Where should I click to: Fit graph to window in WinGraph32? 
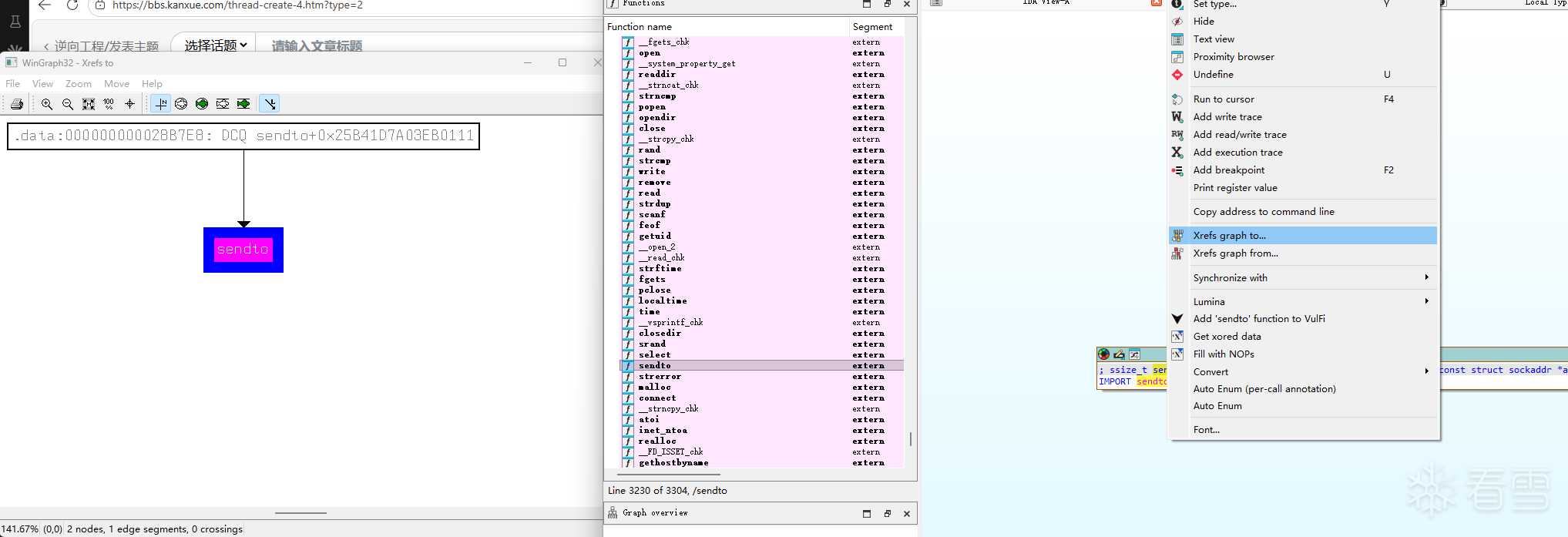[x=89, y=104]
